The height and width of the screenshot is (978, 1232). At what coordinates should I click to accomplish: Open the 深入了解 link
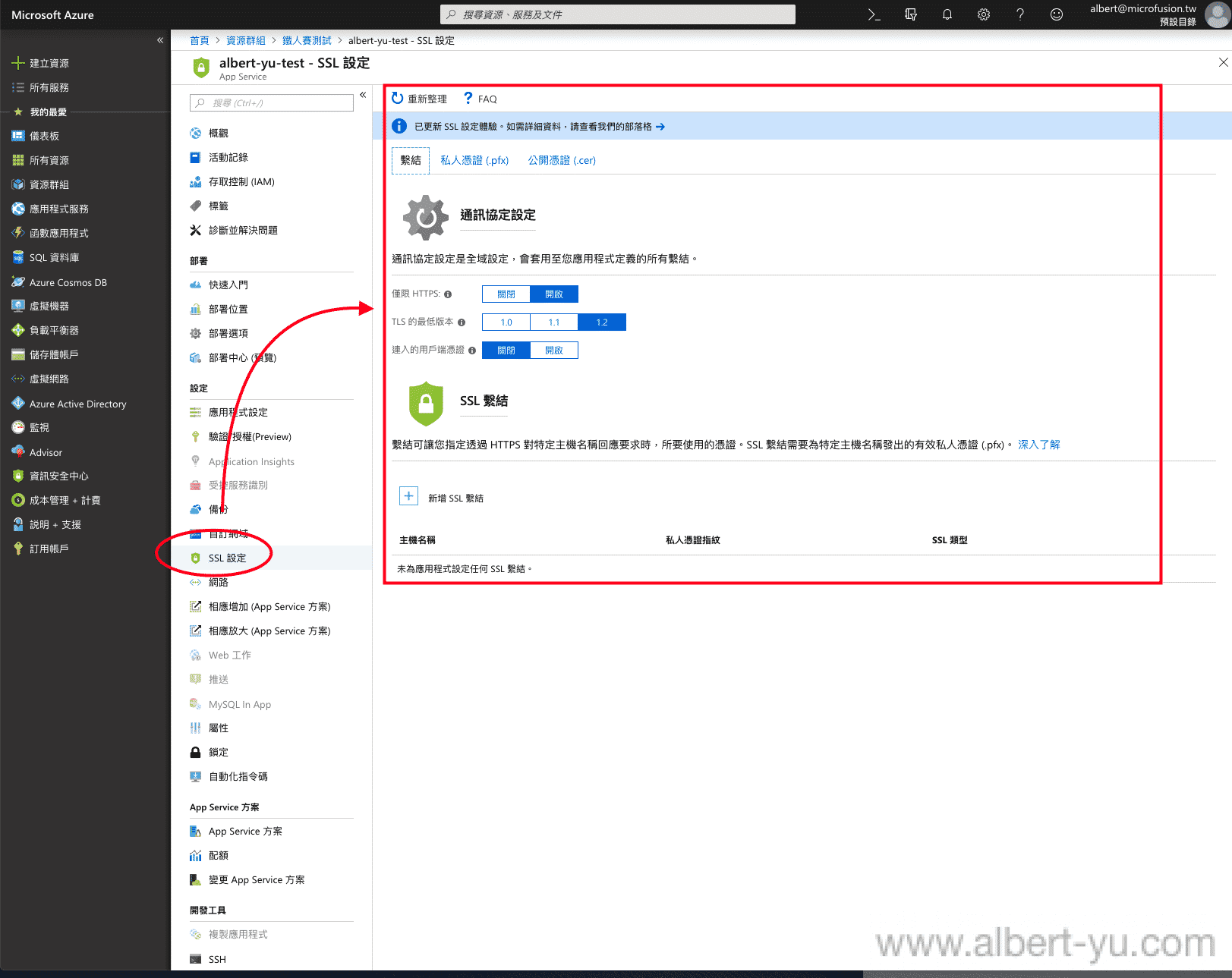click(1039, 445)
